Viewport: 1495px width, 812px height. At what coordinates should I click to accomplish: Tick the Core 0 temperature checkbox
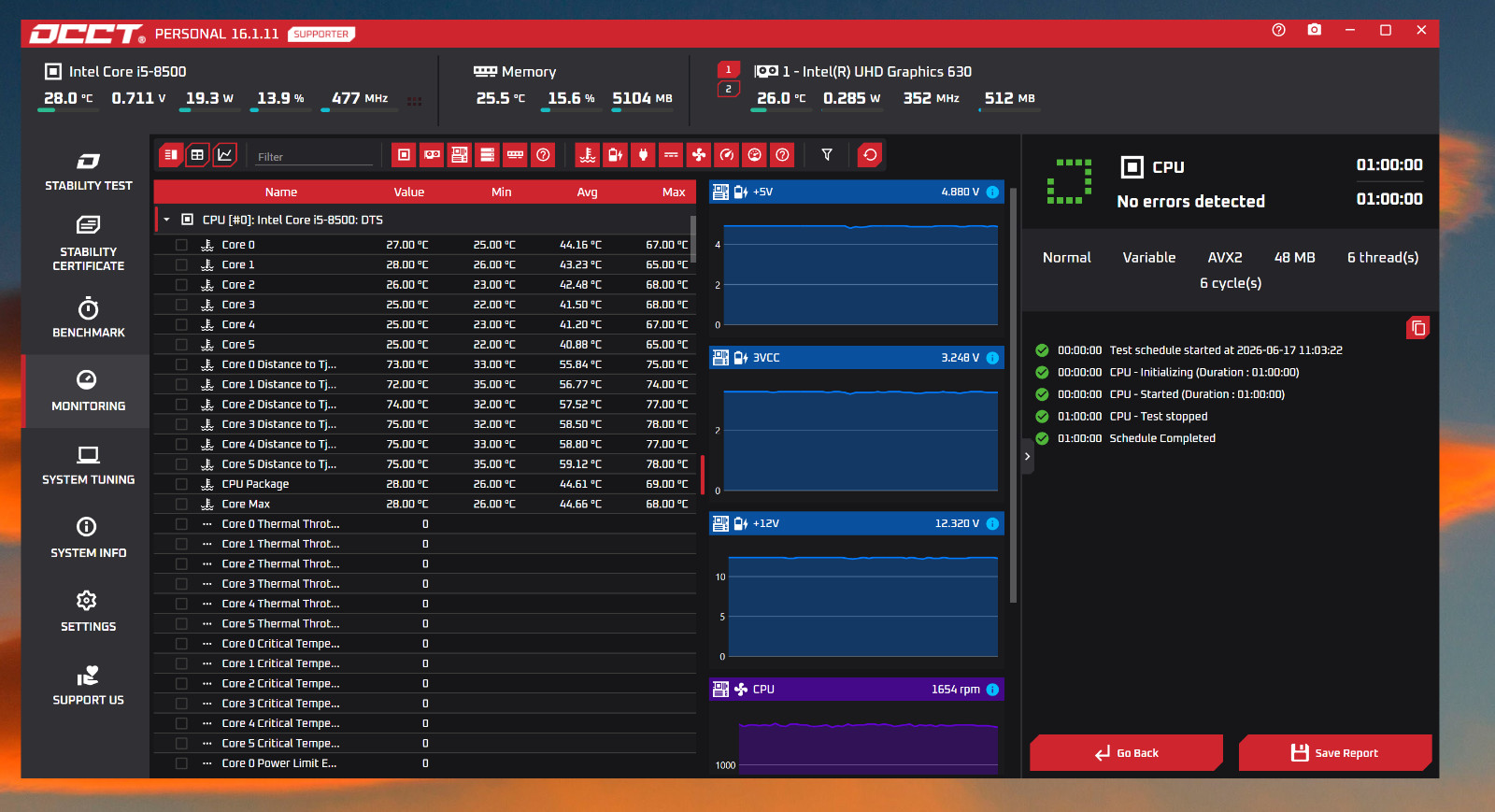pyautogui.click(x=181, y=245)
